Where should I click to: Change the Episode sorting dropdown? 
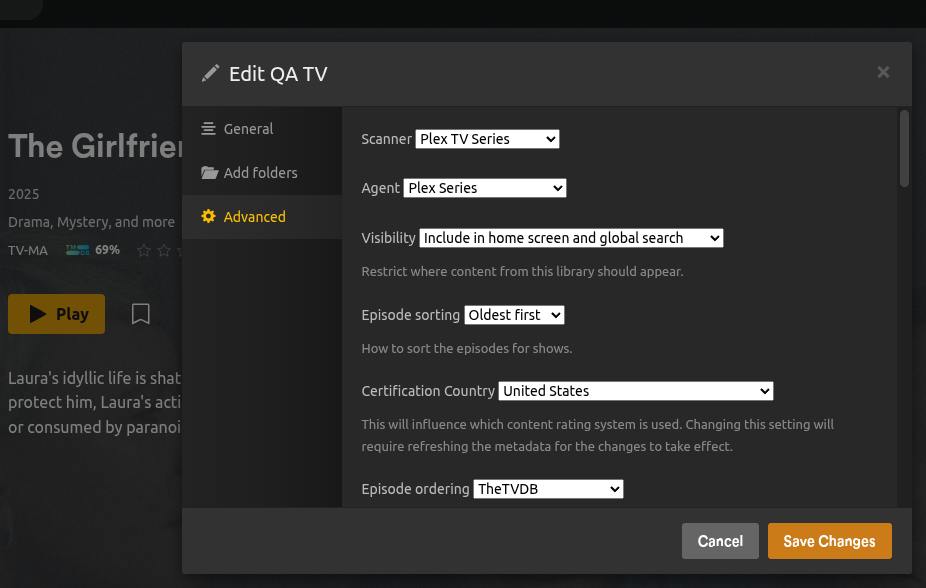pos(514,315)
